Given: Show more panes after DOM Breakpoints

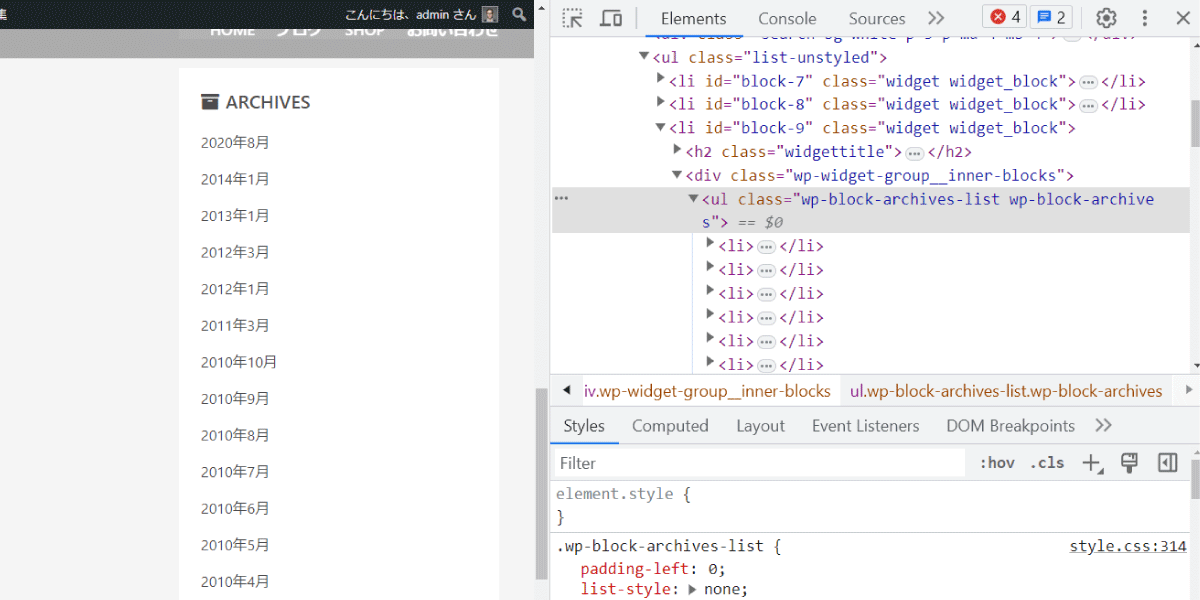Looking at the screenshot, I should [x=1103, y=426].
